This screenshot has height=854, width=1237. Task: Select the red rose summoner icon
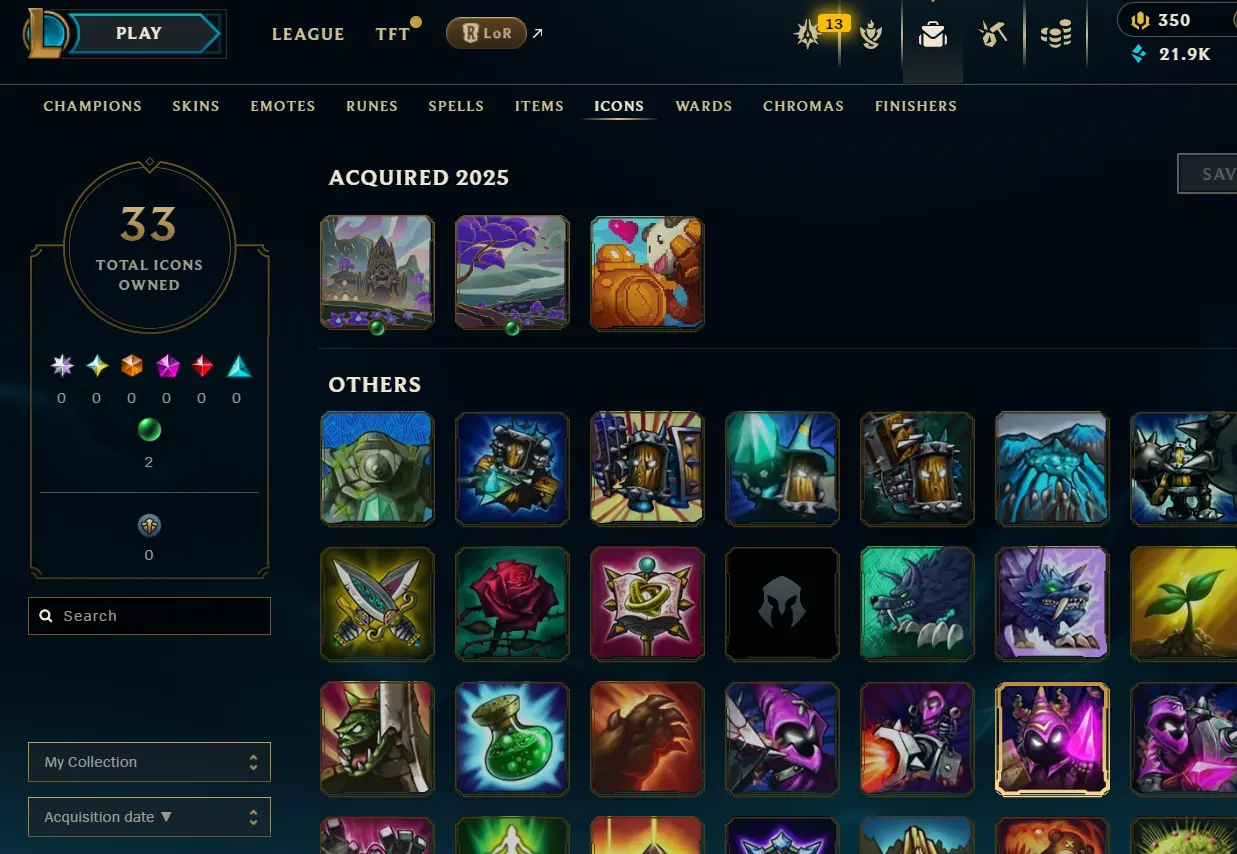coord(512,603)
